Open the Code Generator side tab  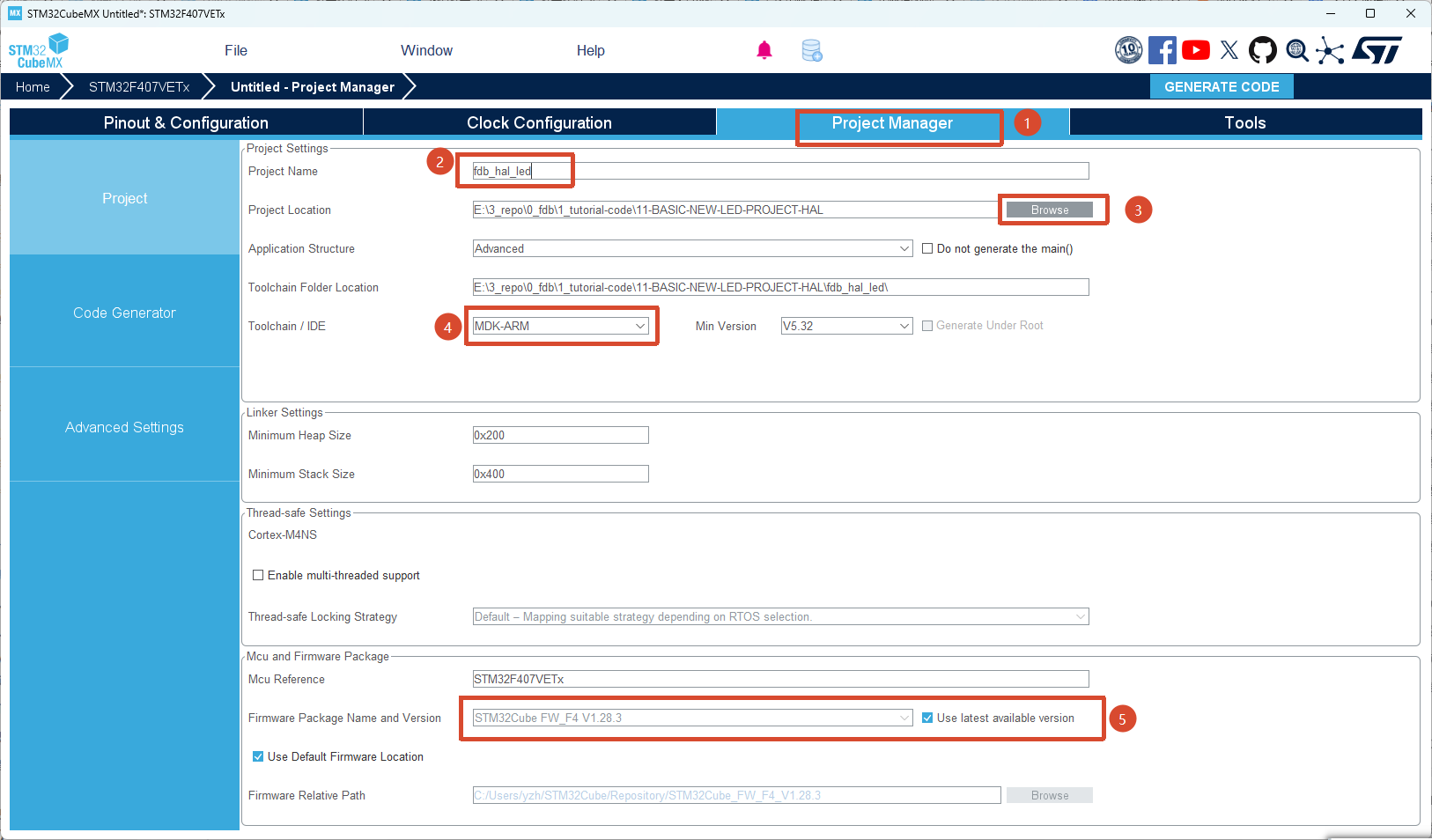pyautogui.click(x=124, y=313)
